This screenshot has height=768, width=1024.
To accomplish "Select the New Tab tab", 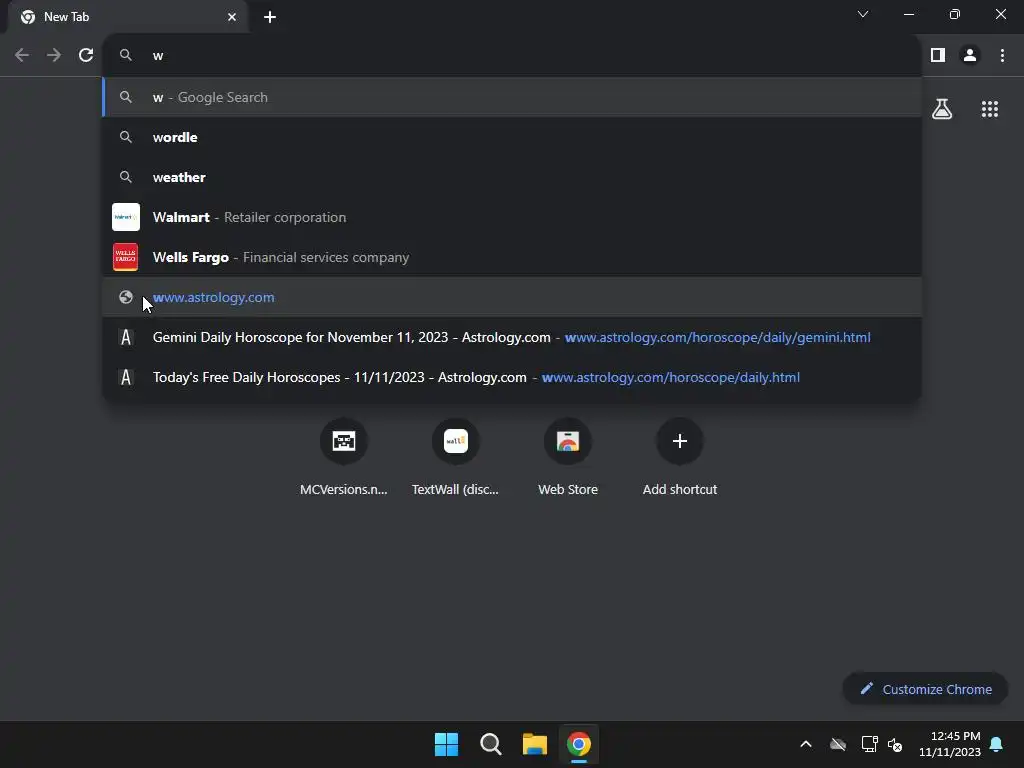I will (127, 17).
